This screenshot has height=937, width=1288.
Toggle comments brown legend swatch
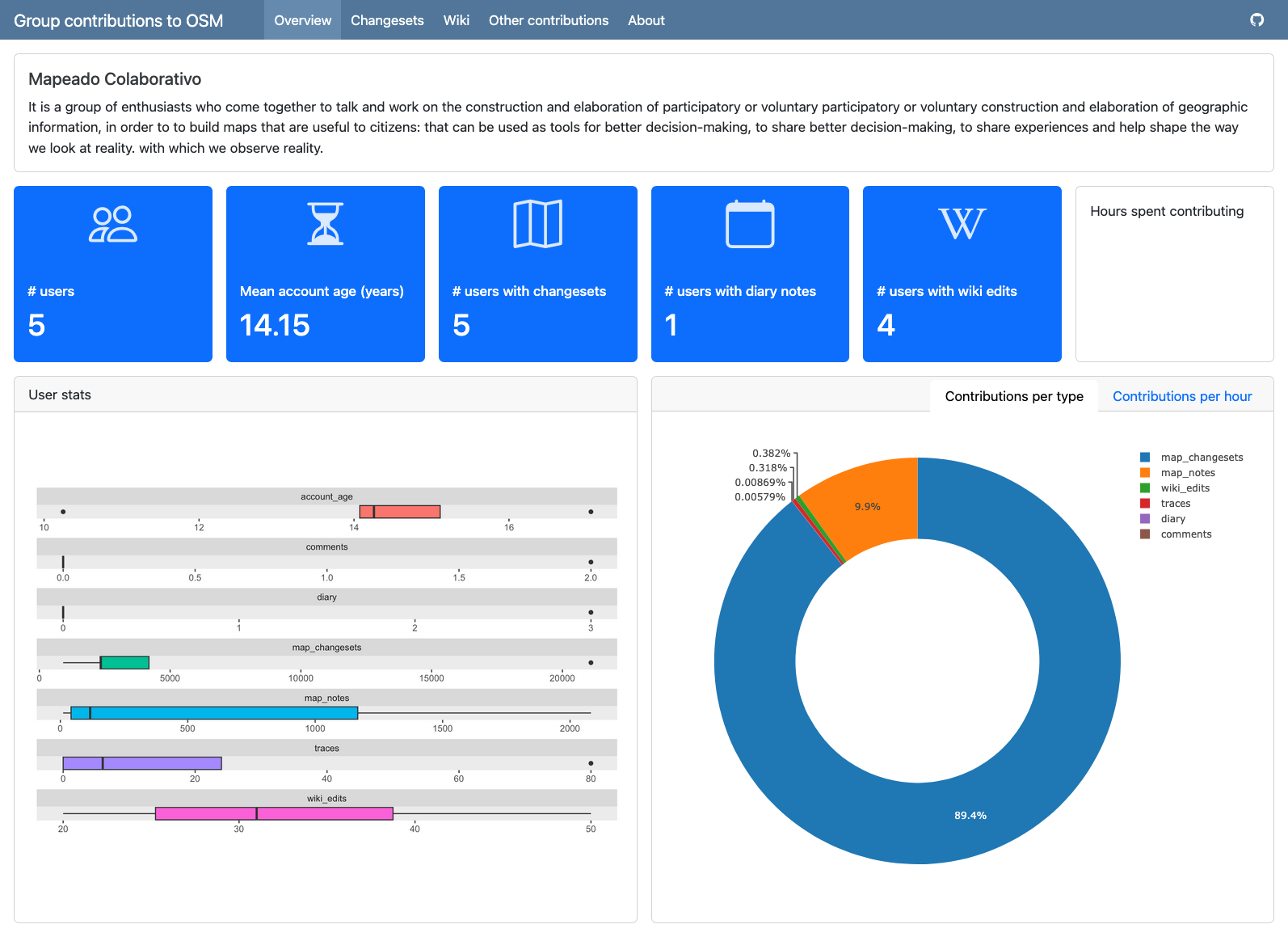(x=1145, y=534)
